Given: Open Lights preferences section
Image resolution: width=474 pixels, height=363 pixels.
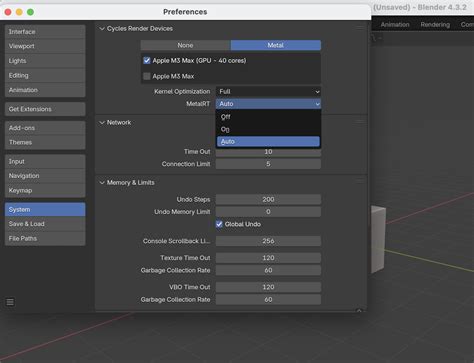Looking at the screenshot, I should 45,61.
